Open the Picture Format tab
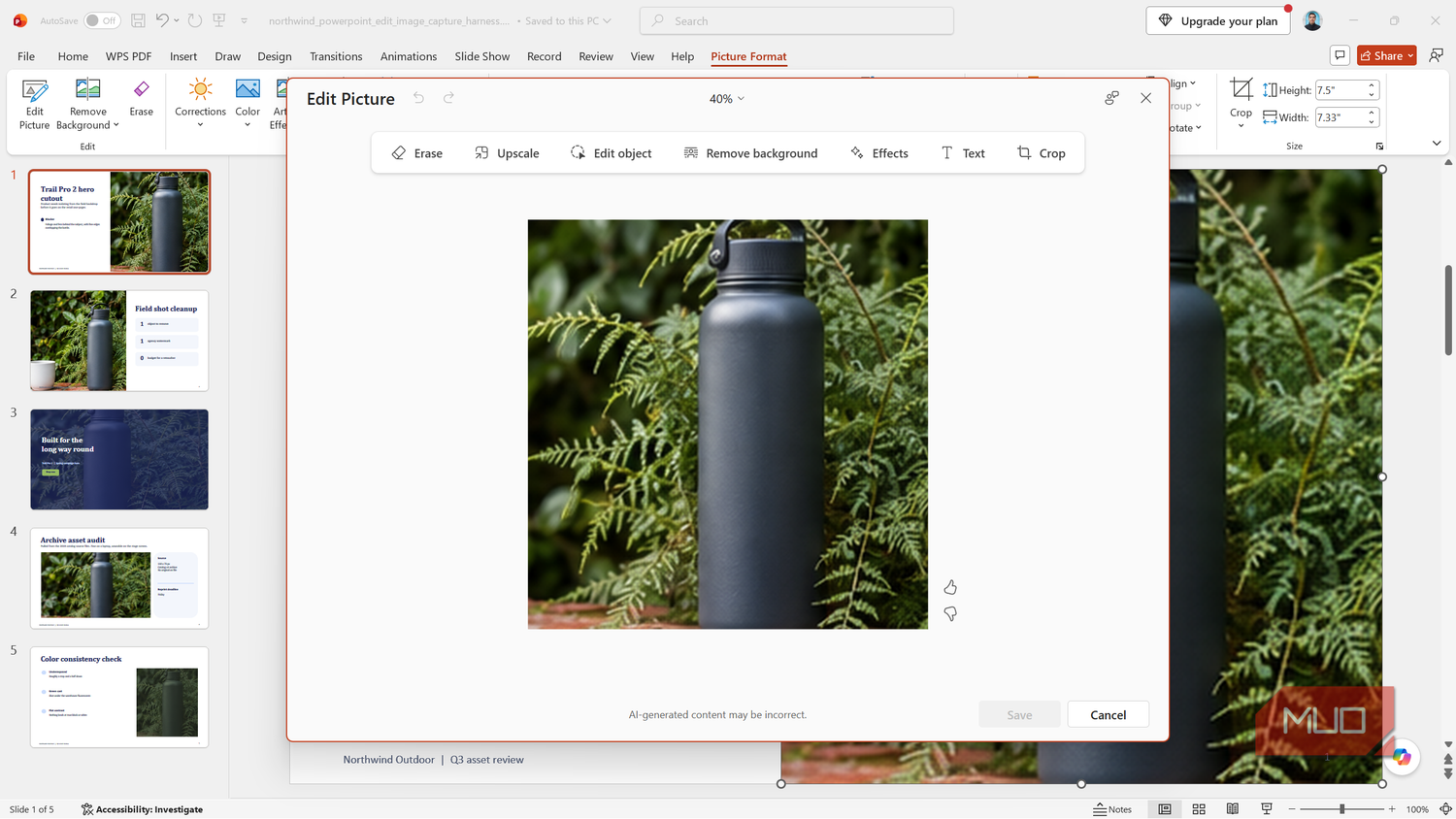This screenshot has width=1456, height=819. pos(748,56)
